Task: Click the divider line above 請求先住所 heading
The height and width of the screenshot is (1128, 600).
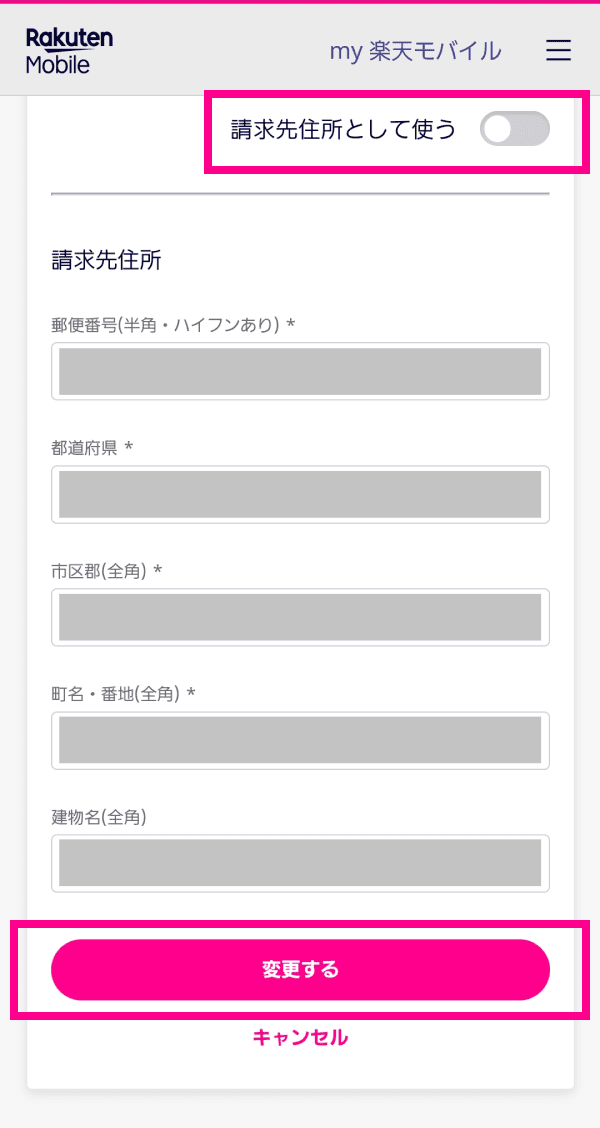Action: [x=300, y=192]
